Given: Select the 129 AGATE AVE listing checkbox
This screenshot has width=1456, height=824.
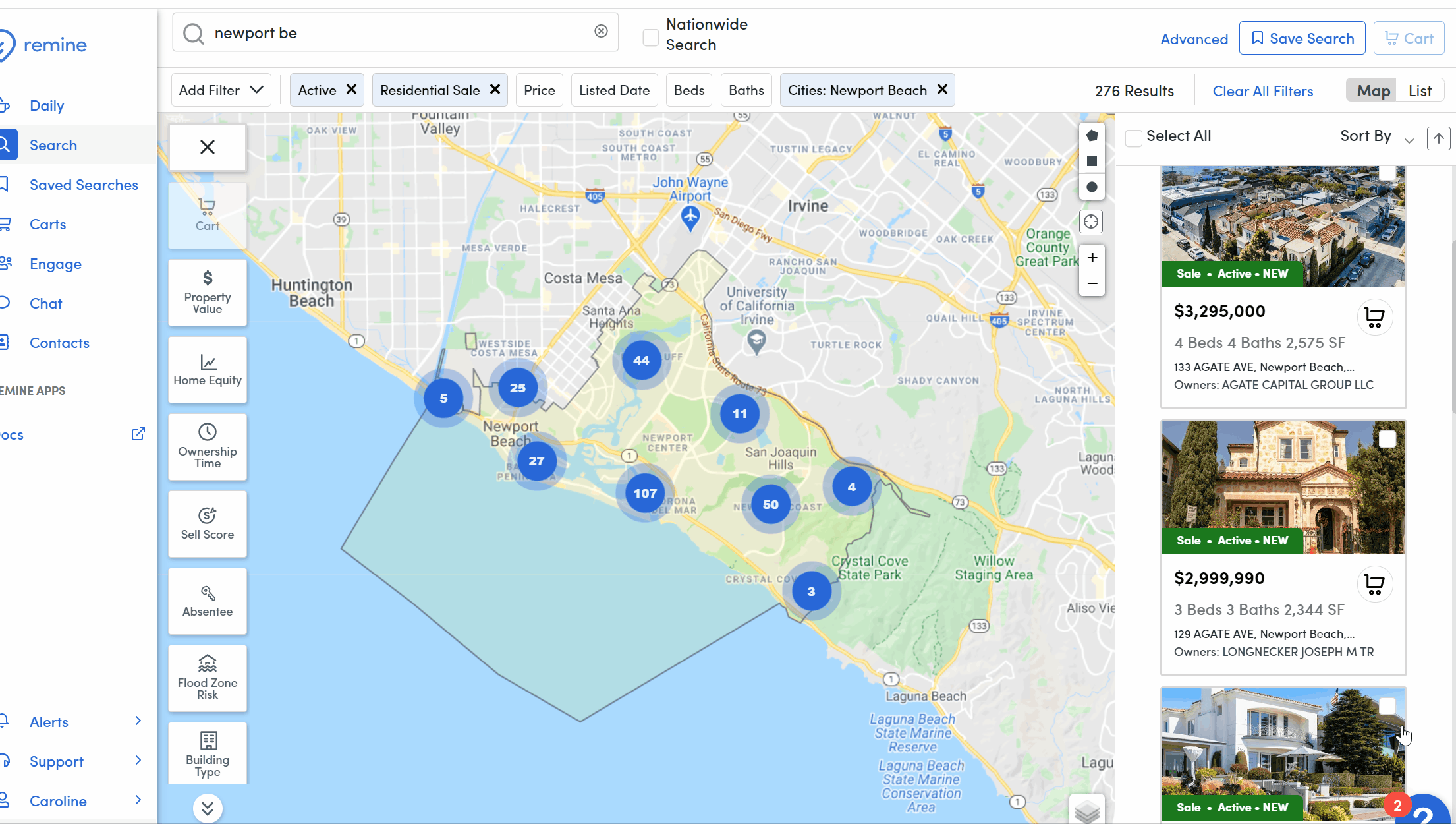Looking at the screenshot, I should (x=1387, y=439).
